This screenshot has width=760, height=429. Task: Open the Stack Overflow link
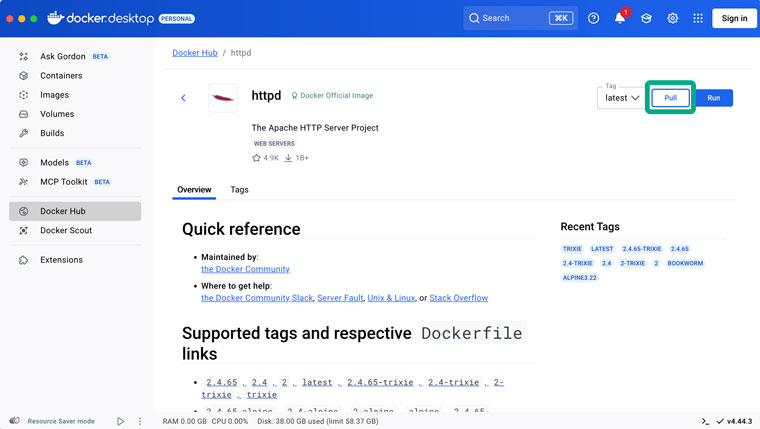pyautogui.click(x=459, y=298)
